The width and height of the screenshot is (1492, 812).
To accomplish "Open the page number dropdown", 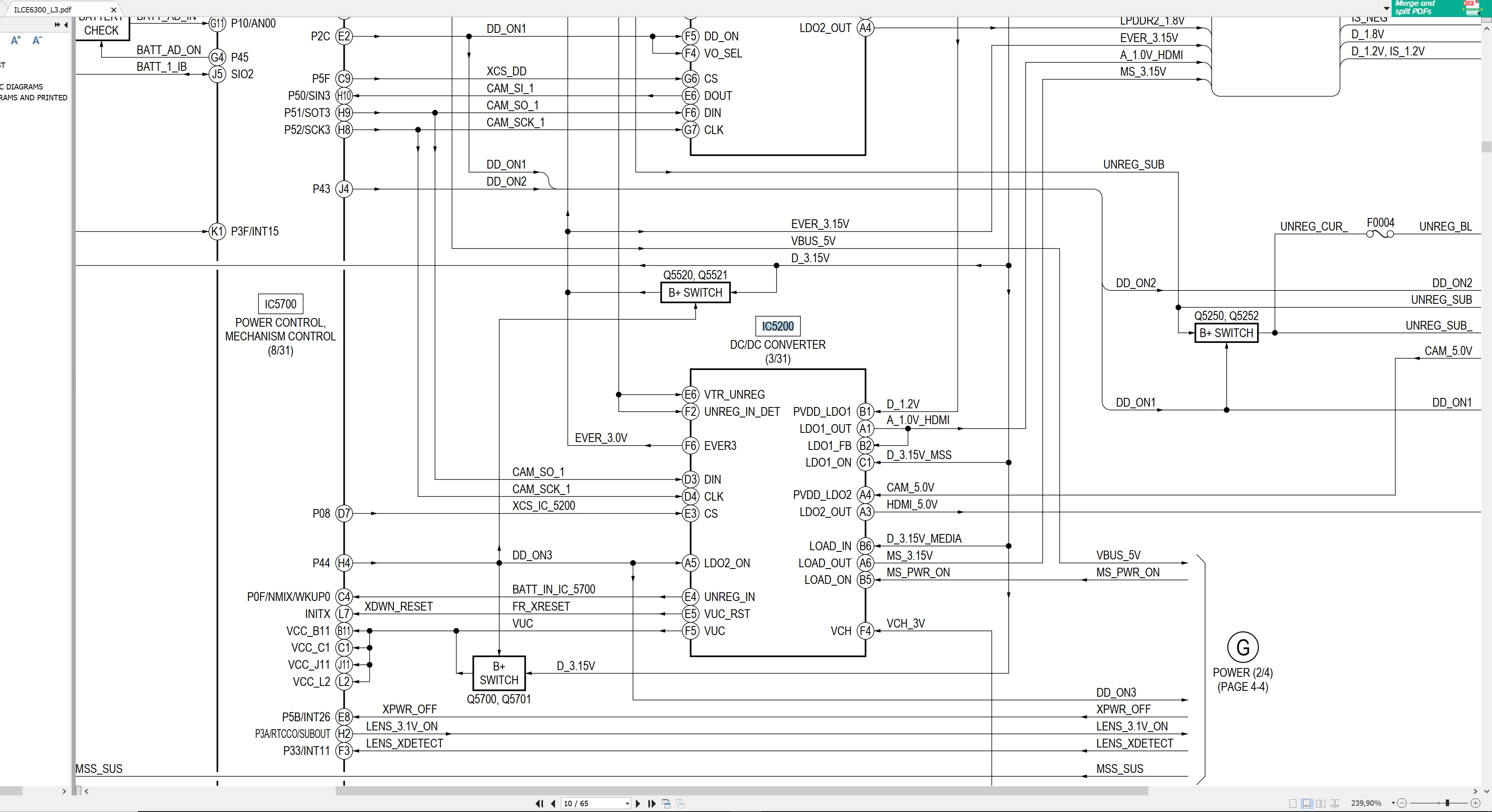I will pos(627,803).
